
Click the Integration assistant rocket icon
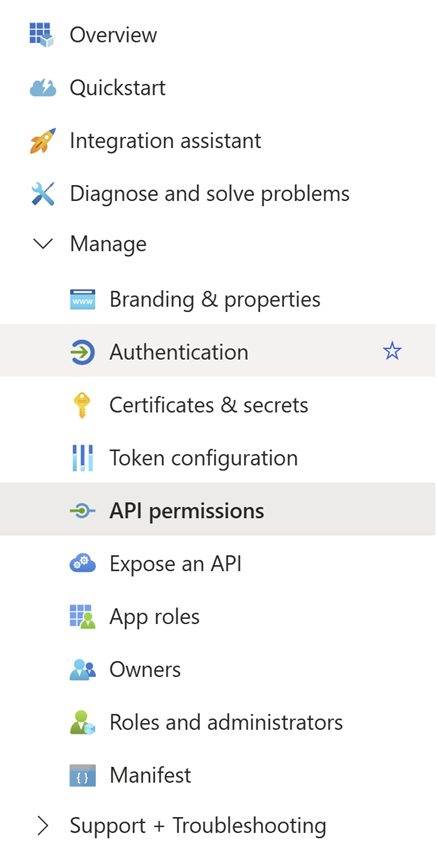click(42, 141)
